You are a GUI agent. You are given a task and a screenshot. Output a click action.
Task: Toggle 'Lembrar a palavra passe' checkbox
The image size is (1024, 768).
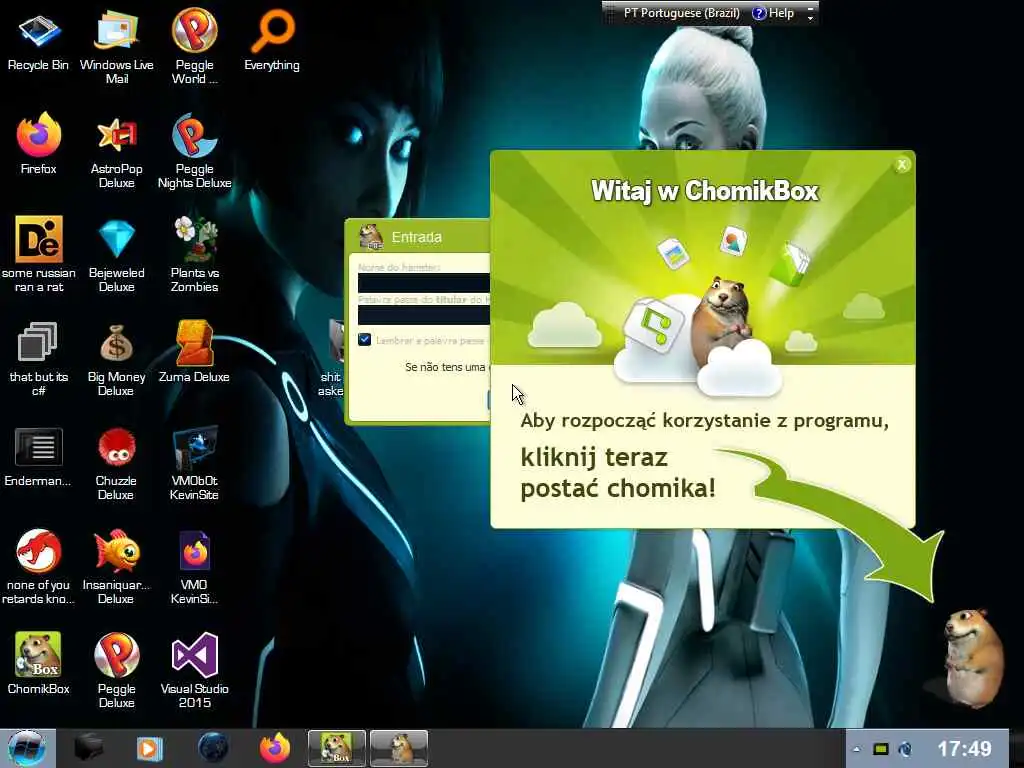[x=364, y=340]
